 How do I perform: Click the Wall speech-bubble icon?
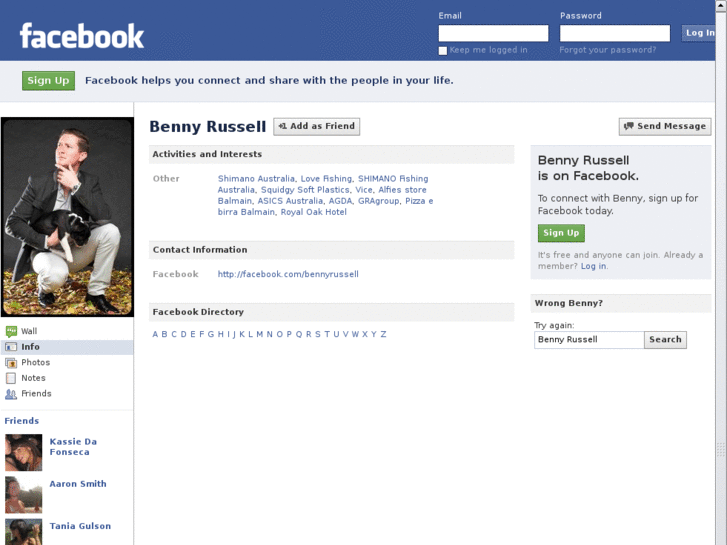click(11, 331)
